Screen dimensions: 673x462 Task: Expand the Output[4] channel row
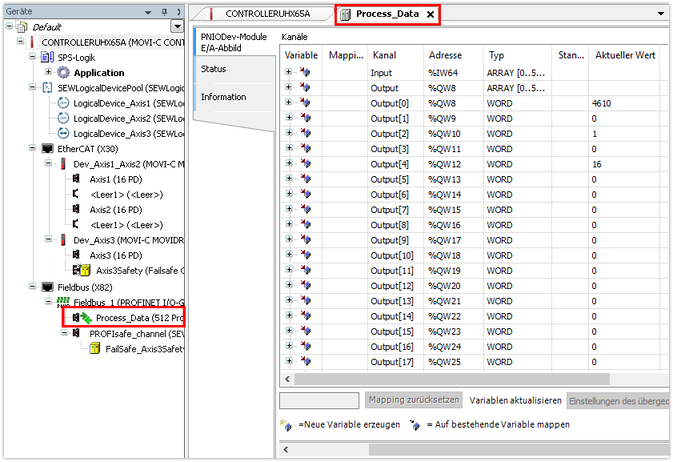pos(289,164)
